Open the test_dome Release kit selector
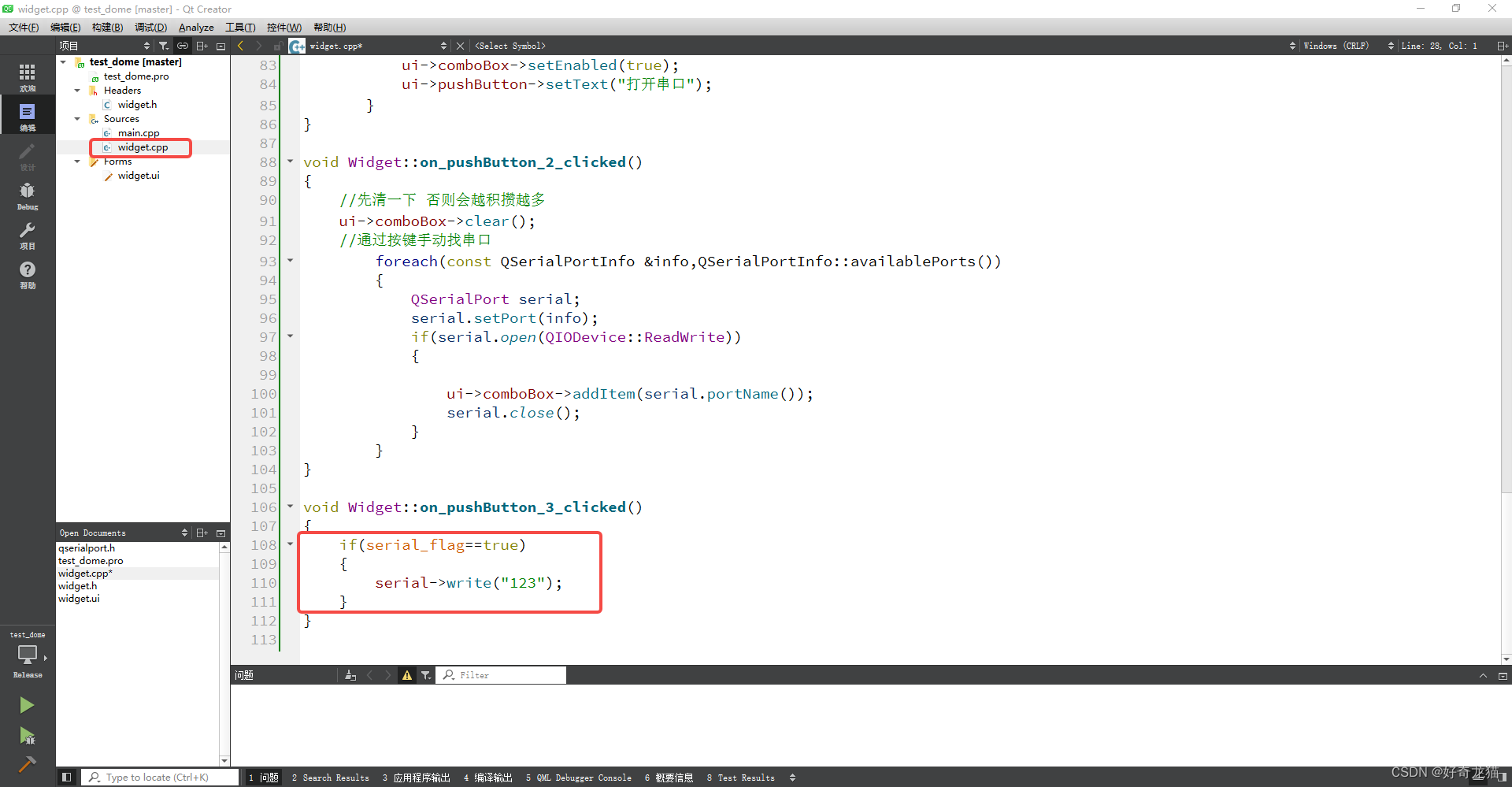The width and height of the screenshot is (1512, 787). [x=28, y=655]
